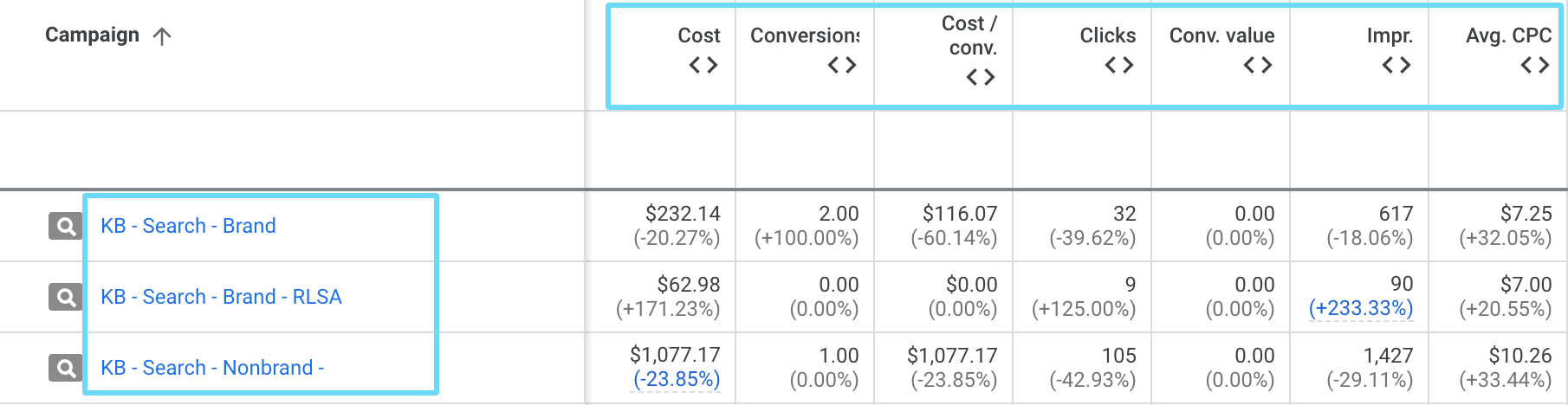Select the 32 clicks cell
Viewport: 1568px width, 405px height.
coord(1124,214)
